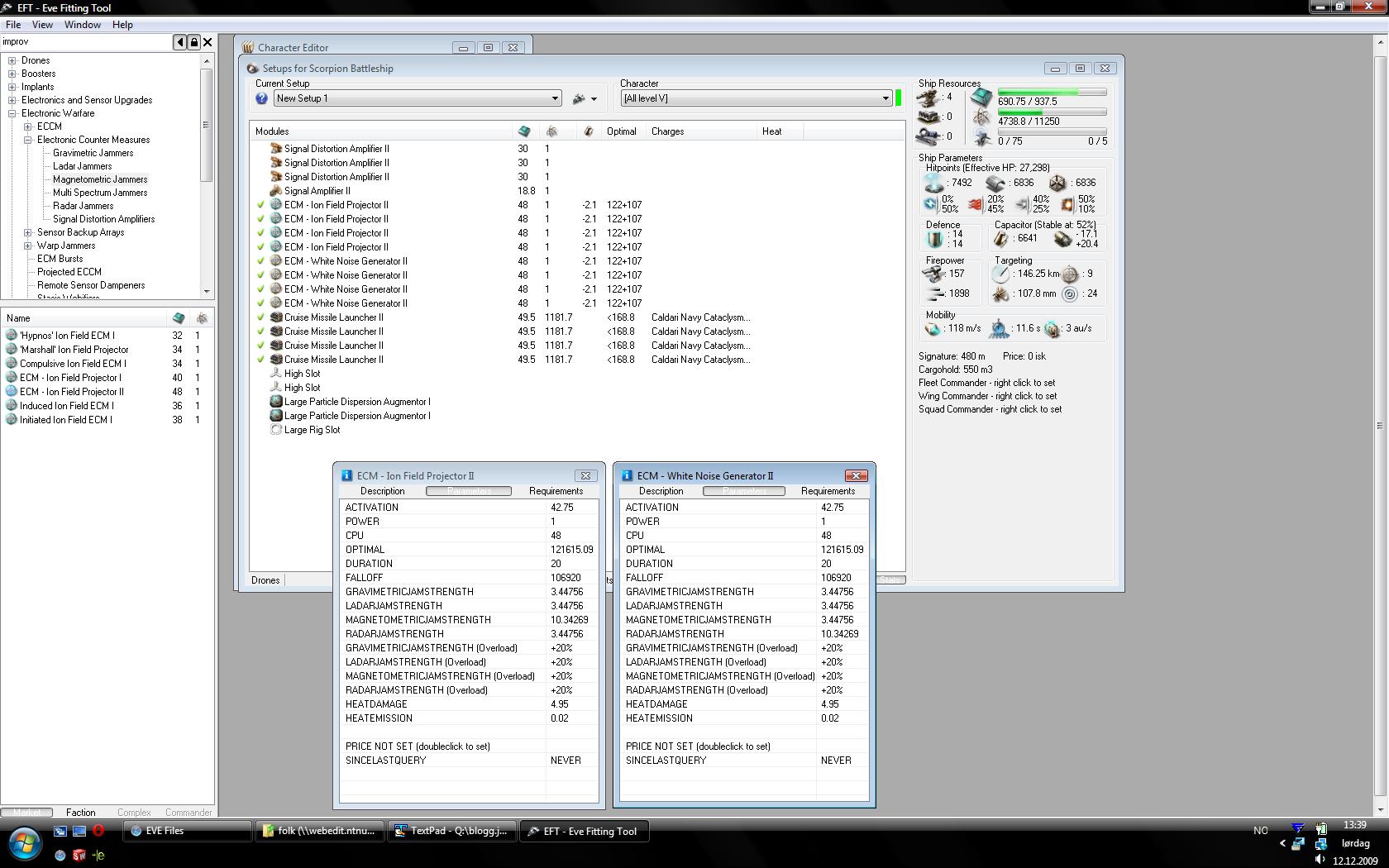Click Description in White Noise Generator window
1389x868 pixels.
(661, 491)
